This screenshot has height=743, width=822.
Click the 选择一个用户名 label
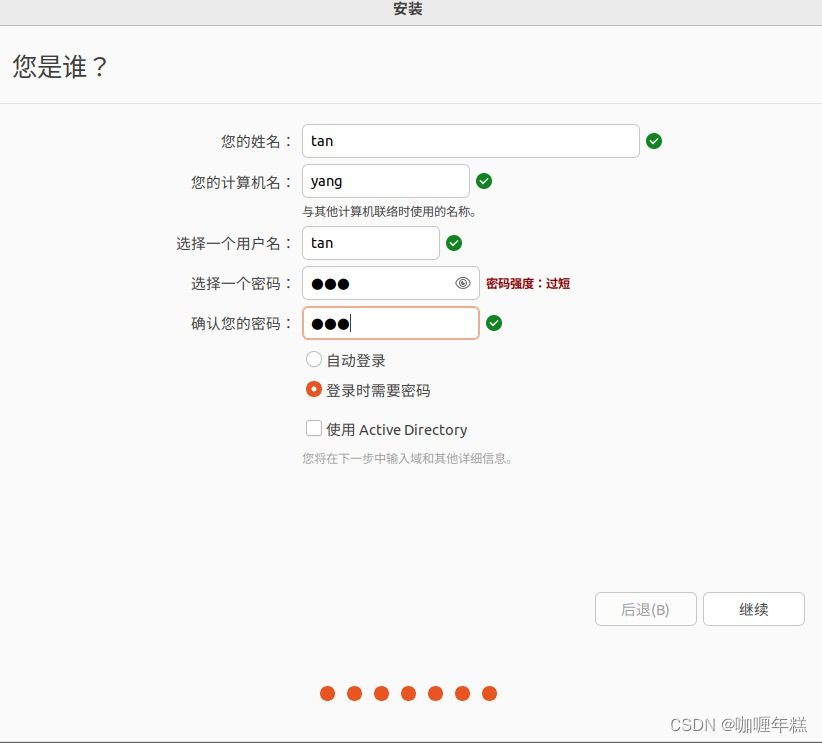click(234, 244)
